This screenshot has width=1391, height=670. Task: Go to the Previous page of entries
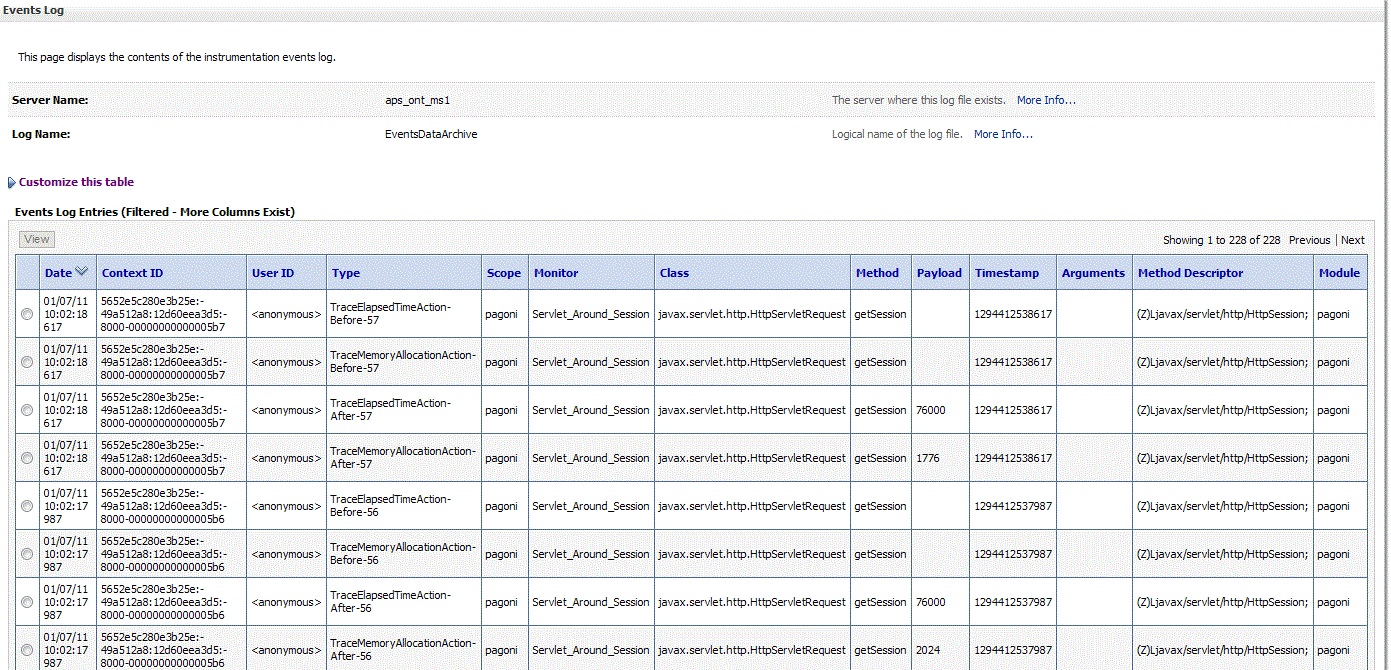click(1309, 240)
